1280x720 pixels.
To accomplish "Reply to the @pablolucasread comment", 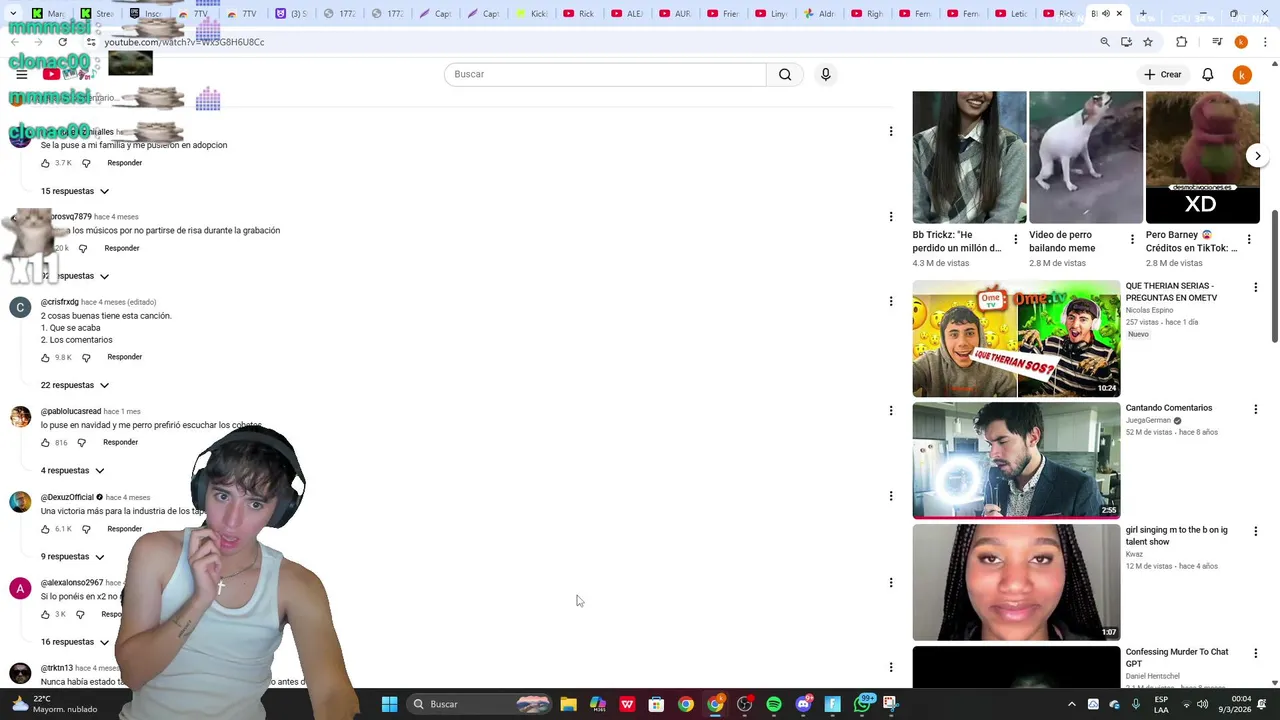I will (120, 442).
